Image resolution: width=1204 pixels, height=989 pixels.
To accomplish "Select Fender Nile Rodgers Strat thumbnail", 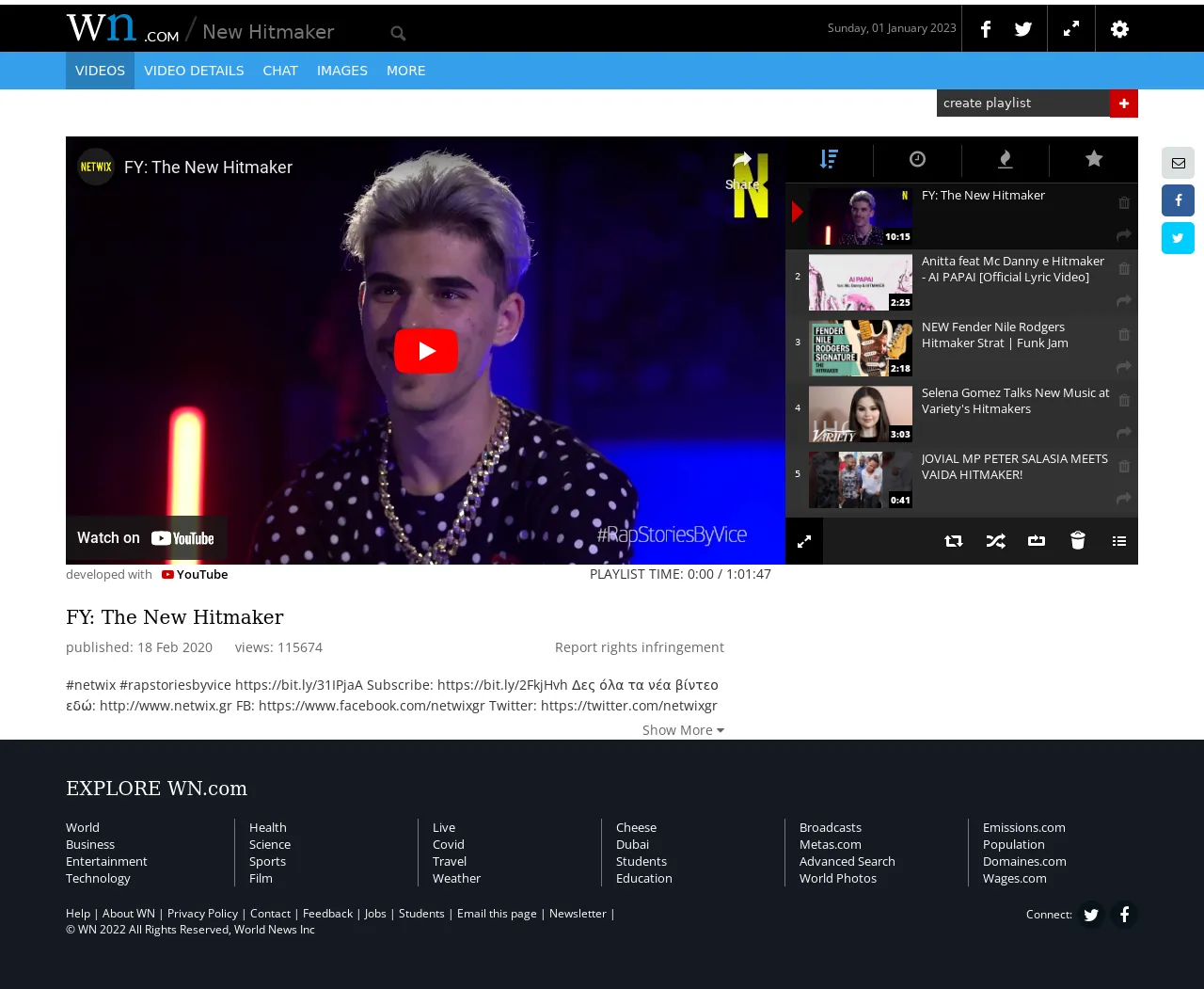I will click(x=861, y=348).
